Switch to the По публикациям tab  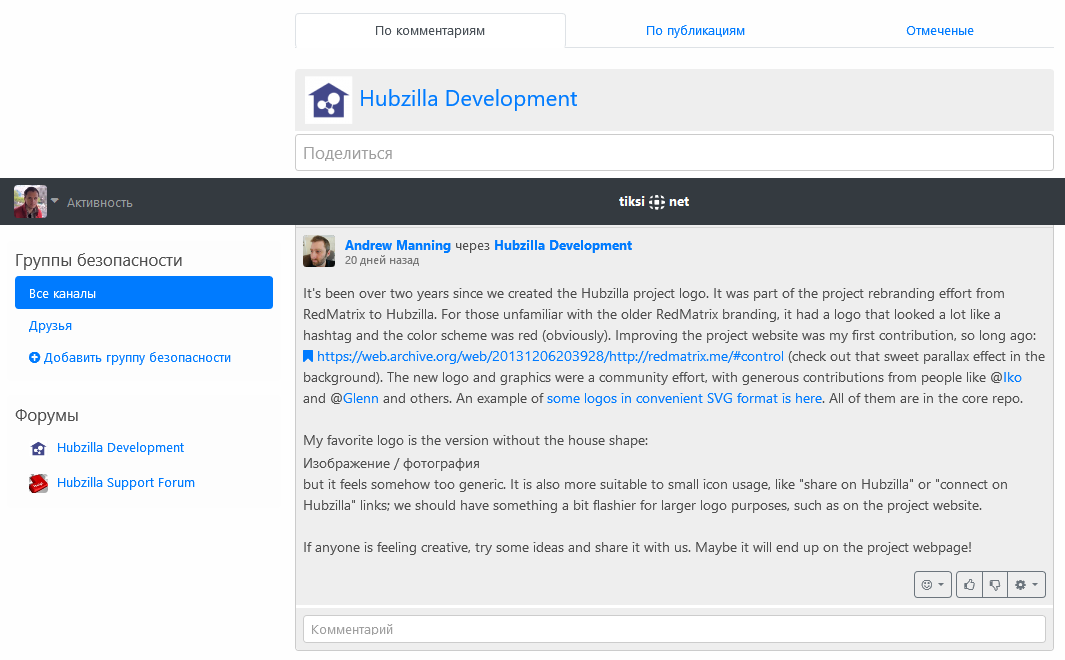(695, 31)
